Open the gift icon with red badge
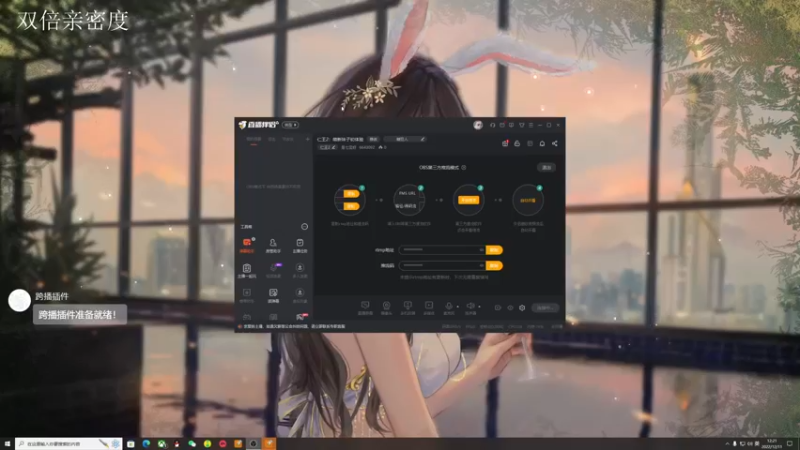Screen dimensions: 800x450 click(x=505, y=143)
